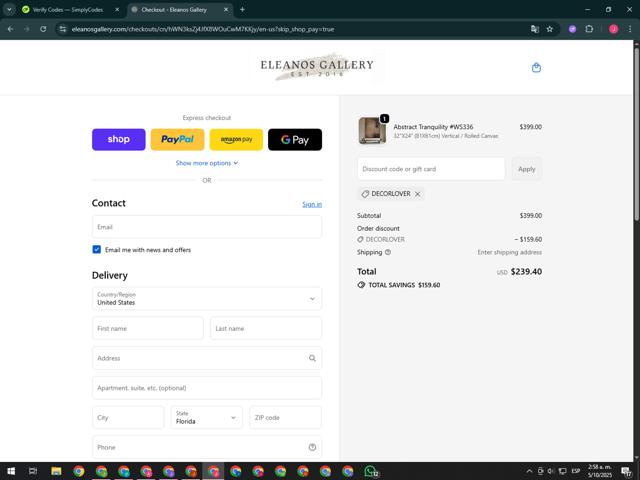Open the cart bag icon
This screenshot has width=640, height=480.
pyautogui.click(x=536, y=68)
